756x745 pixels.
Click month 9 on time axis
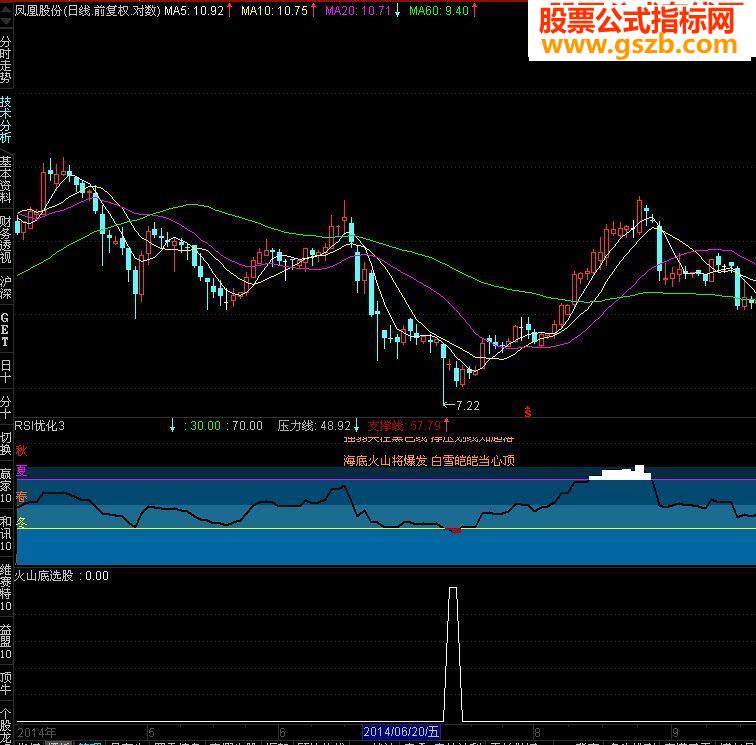[x=675, y=733]
